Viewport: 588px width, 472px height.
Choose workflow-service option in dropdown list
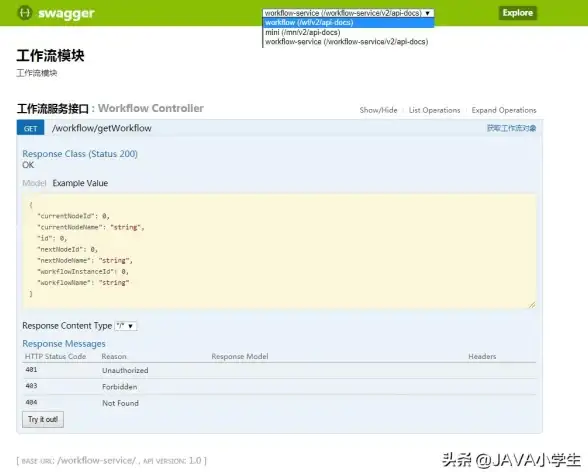pos(348,42)
